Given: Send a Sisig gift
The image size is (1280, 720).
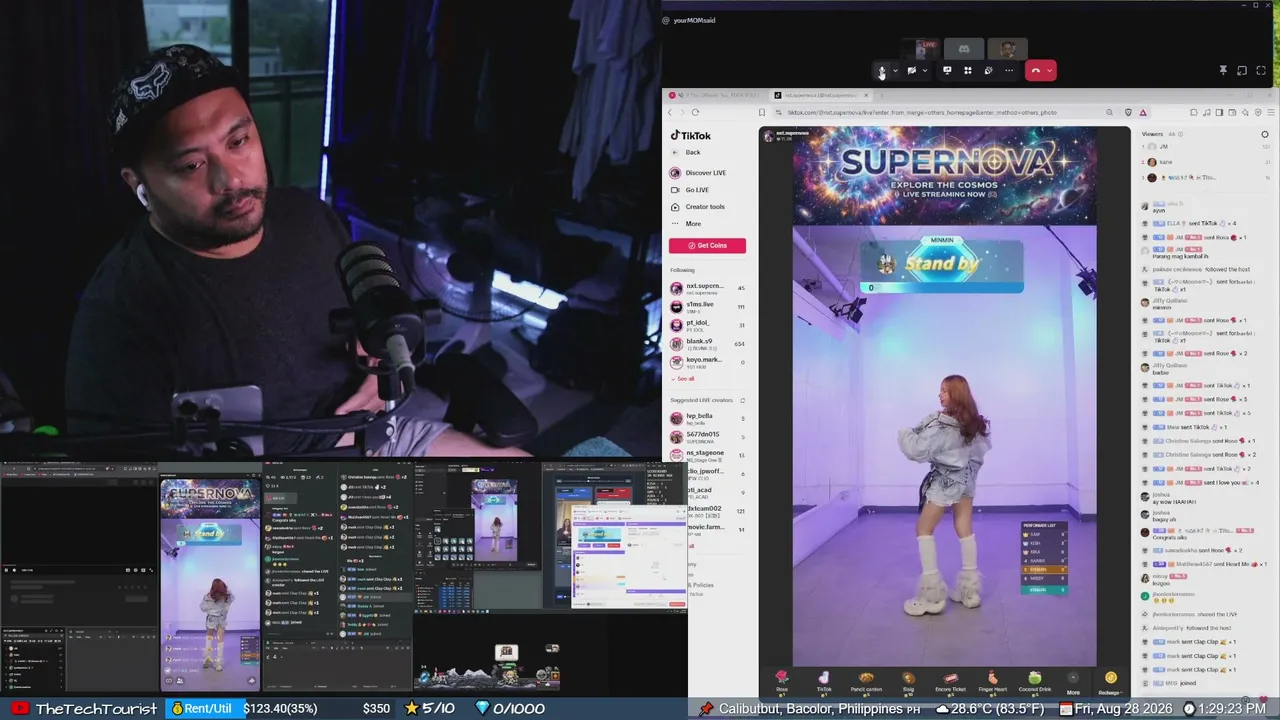Looking at the screenshot, I should pyautogui.click(x=908, y=682).
